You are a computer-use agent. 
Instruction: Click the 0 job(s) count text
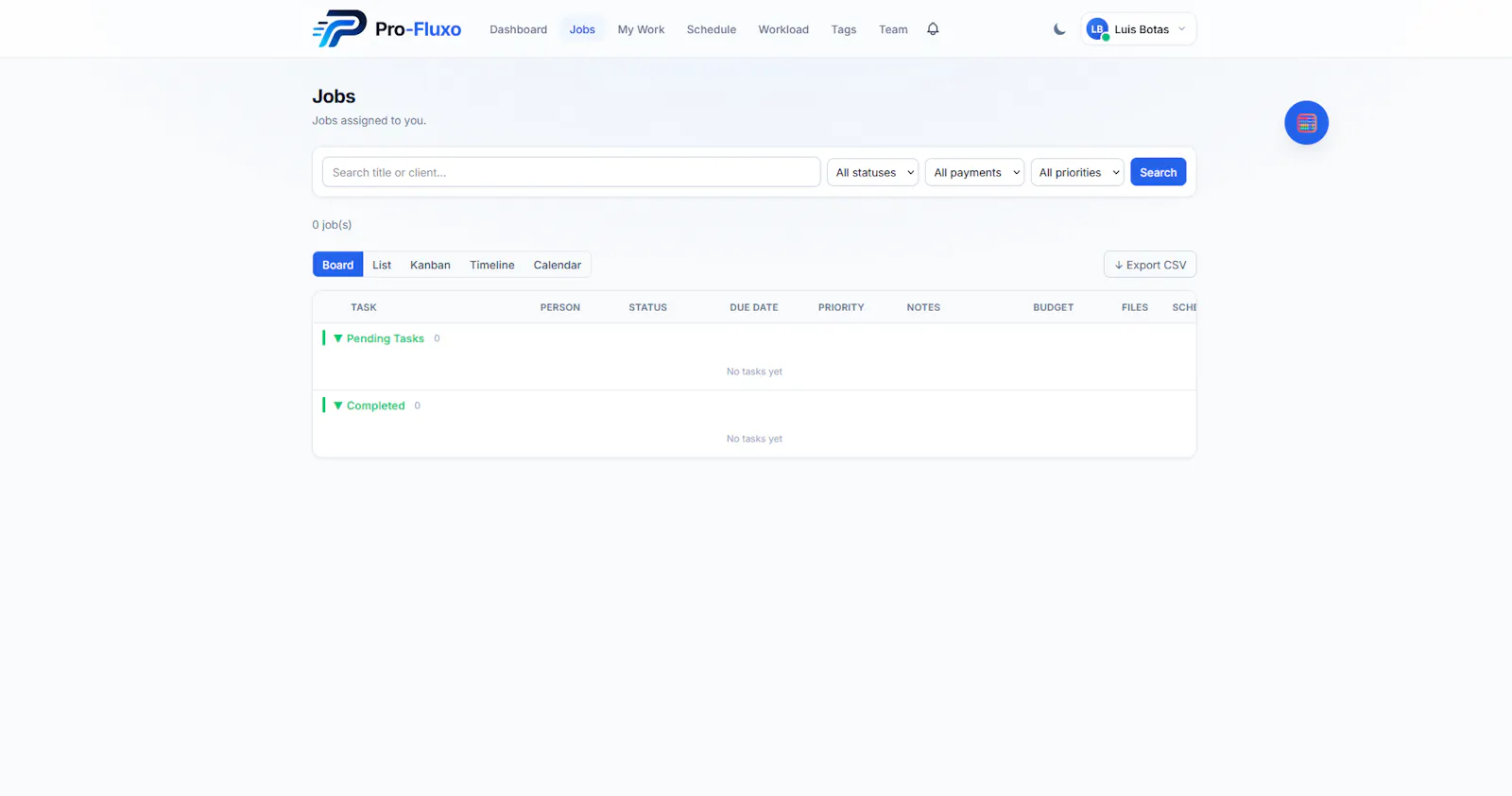click(x=332, y=225)
